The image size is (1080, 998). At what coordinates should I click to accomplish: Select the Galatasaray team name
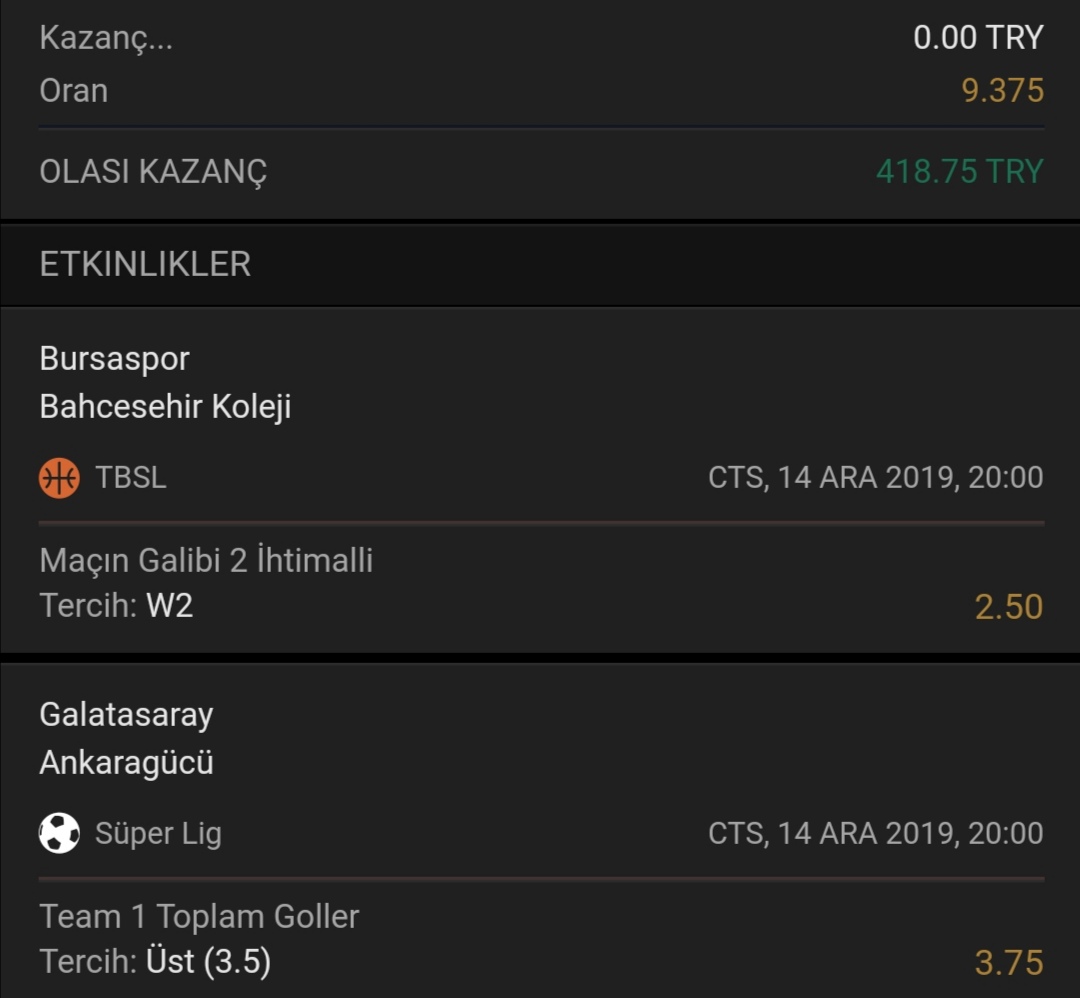tap(127, 715)
